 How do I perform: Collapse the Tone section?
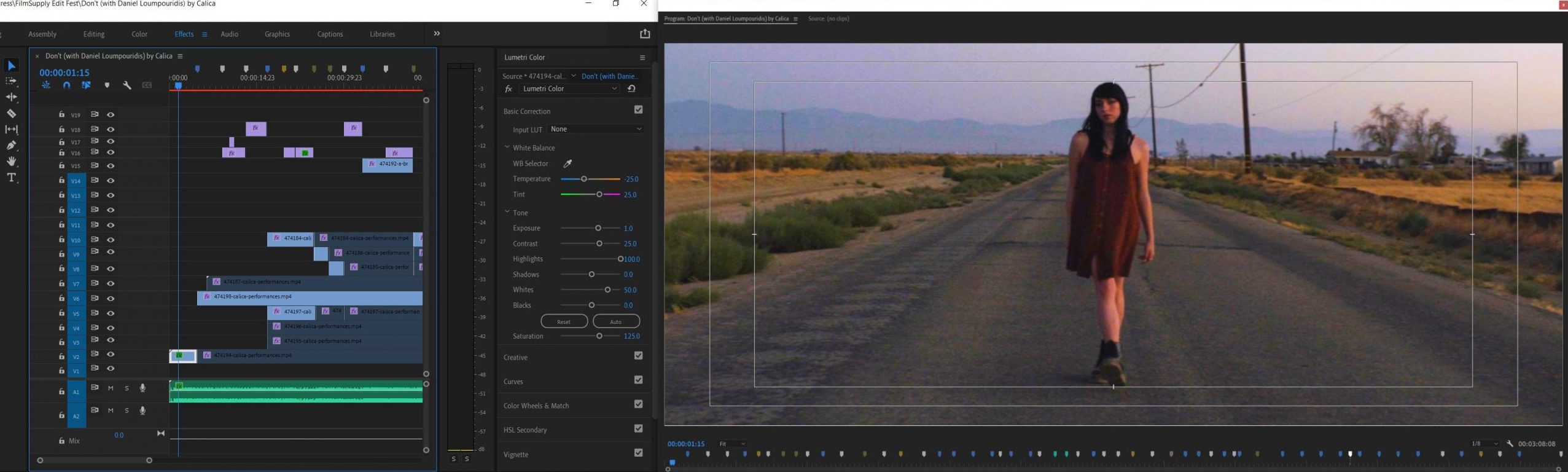507,212
